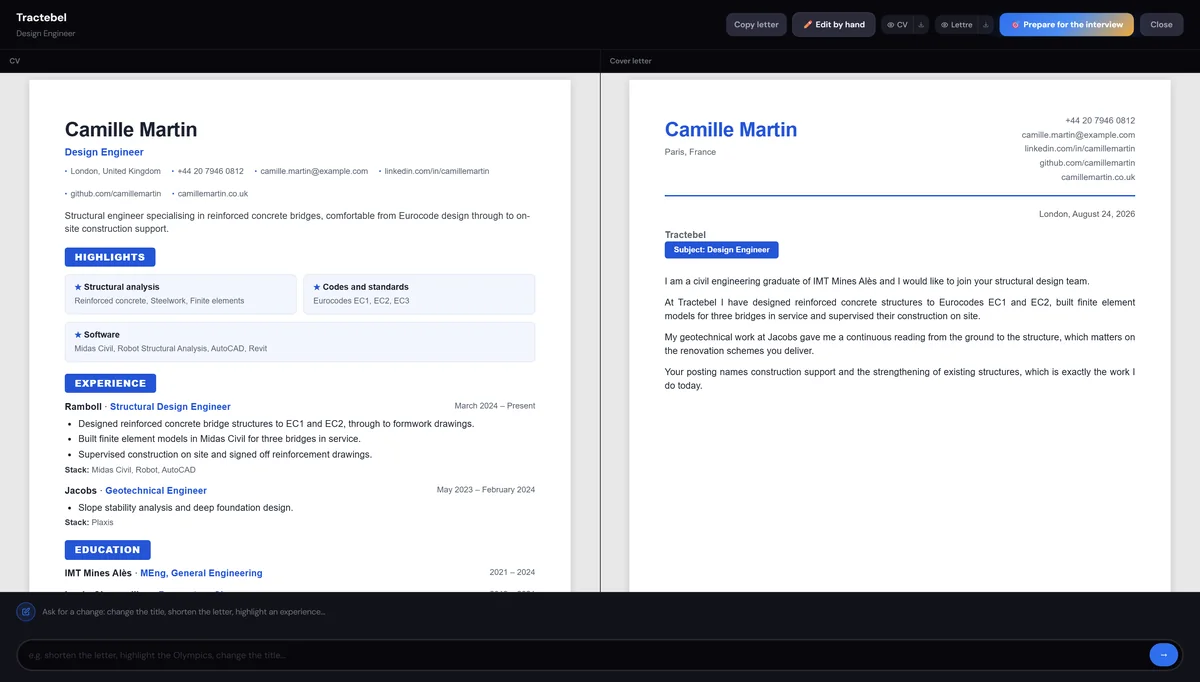This screenshot has width=1200, height=682.
Task: Click Prepare for the interview
Action: (1067, 25)
